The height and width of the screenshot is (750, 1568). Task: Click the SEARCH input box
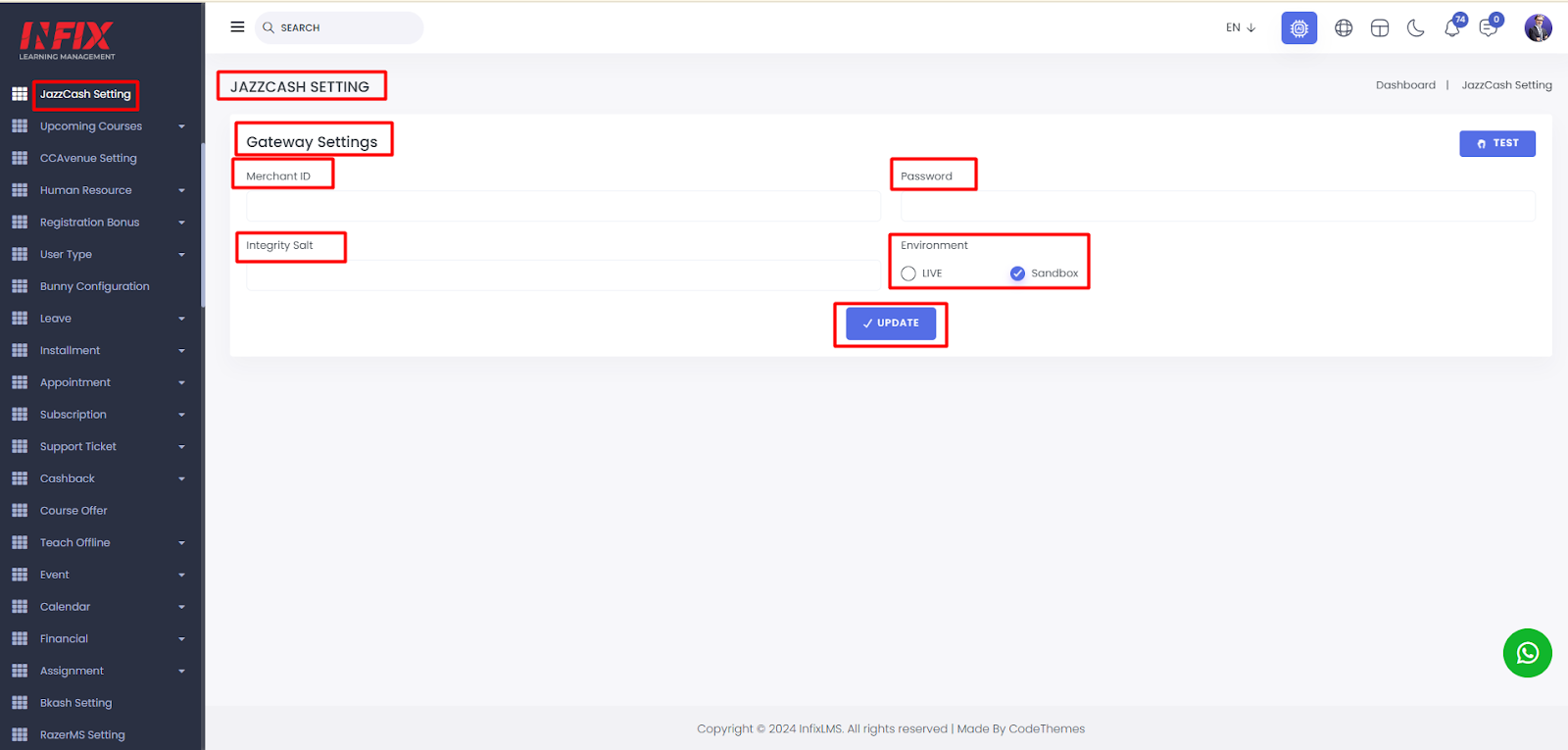coord(339,27)
